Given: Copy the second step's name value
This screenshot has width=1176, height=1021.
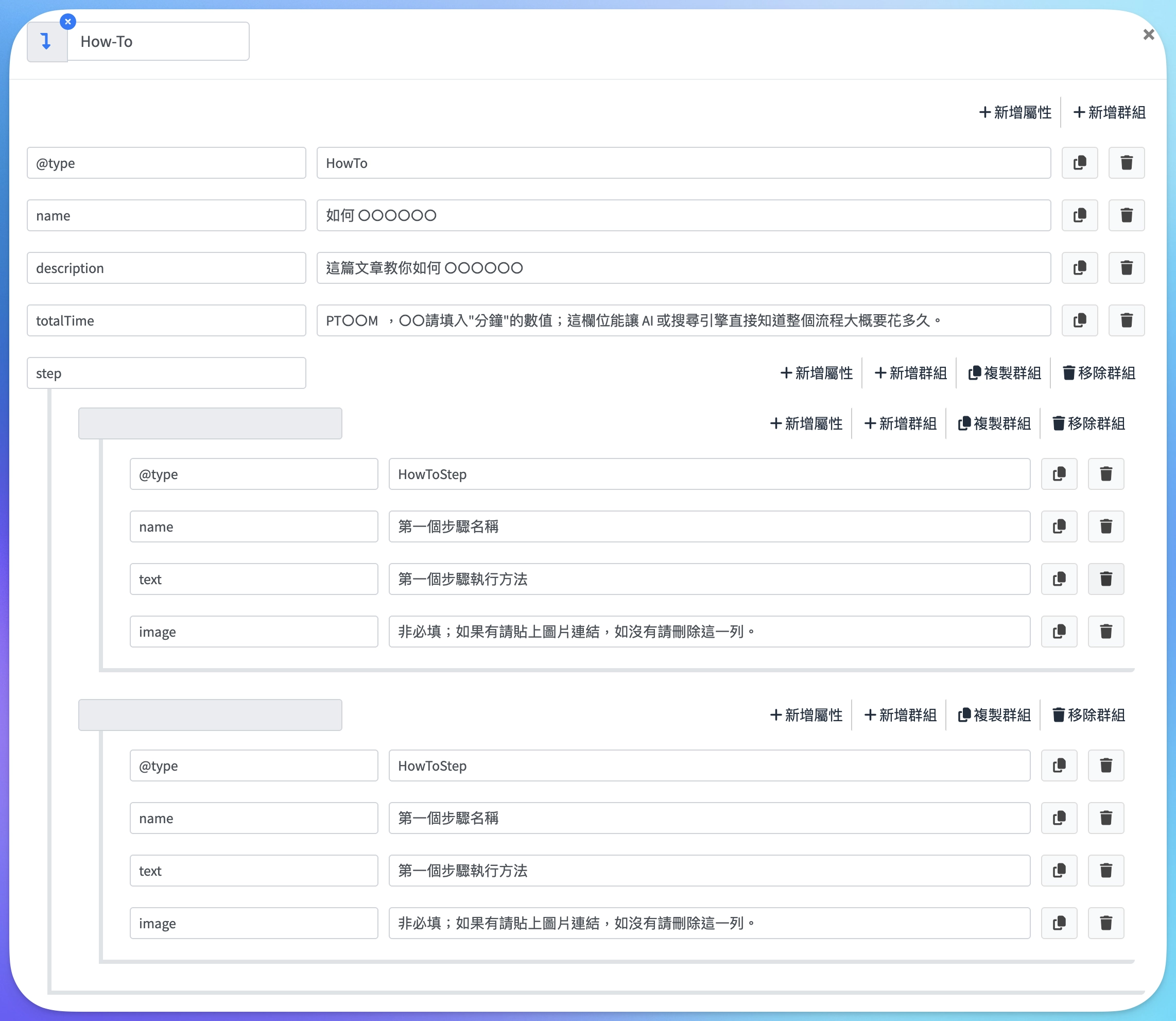Looking at the screenshot, I should click(1059, 818).
